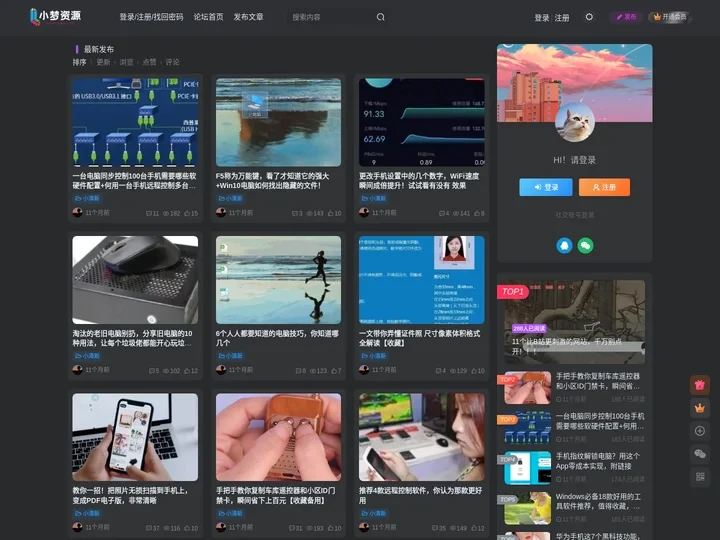Click the orange 注册 button in sidebar
Screen dimensions: 720x540
[604, 187]
